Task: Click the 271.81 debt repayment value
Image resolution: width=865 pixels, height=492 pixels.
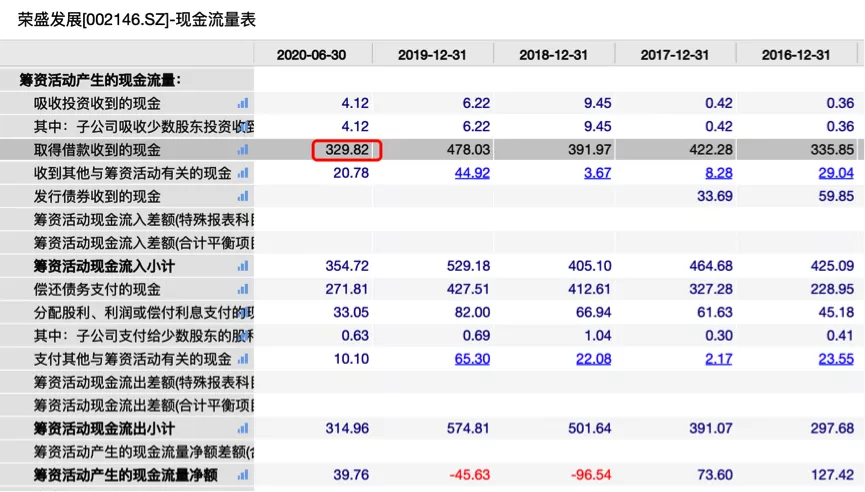Action: (x=347, y=289)
